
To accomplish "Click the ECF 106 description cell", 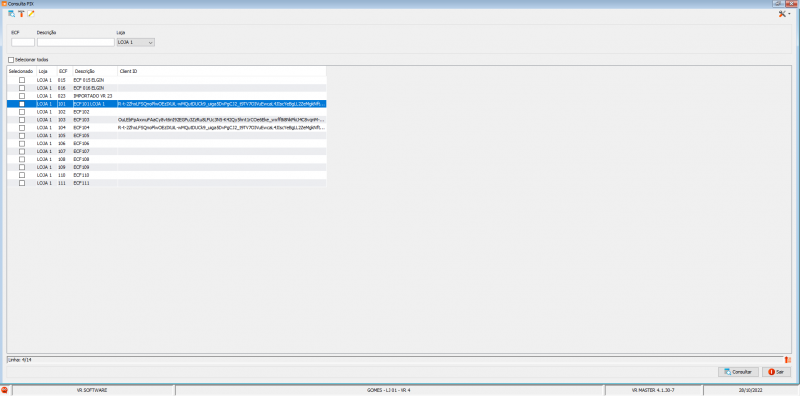I will click(95, 143).
